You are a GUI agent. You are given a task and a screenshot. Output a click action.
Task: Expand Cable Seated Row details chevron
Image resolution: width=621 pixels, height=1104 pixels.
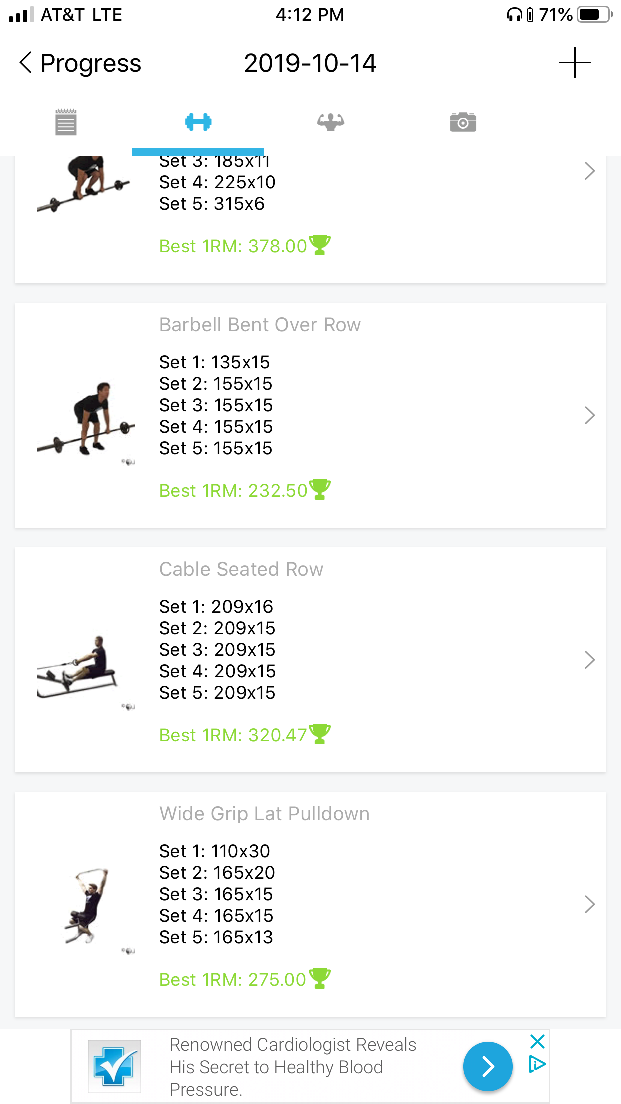[x=589, y=660]
